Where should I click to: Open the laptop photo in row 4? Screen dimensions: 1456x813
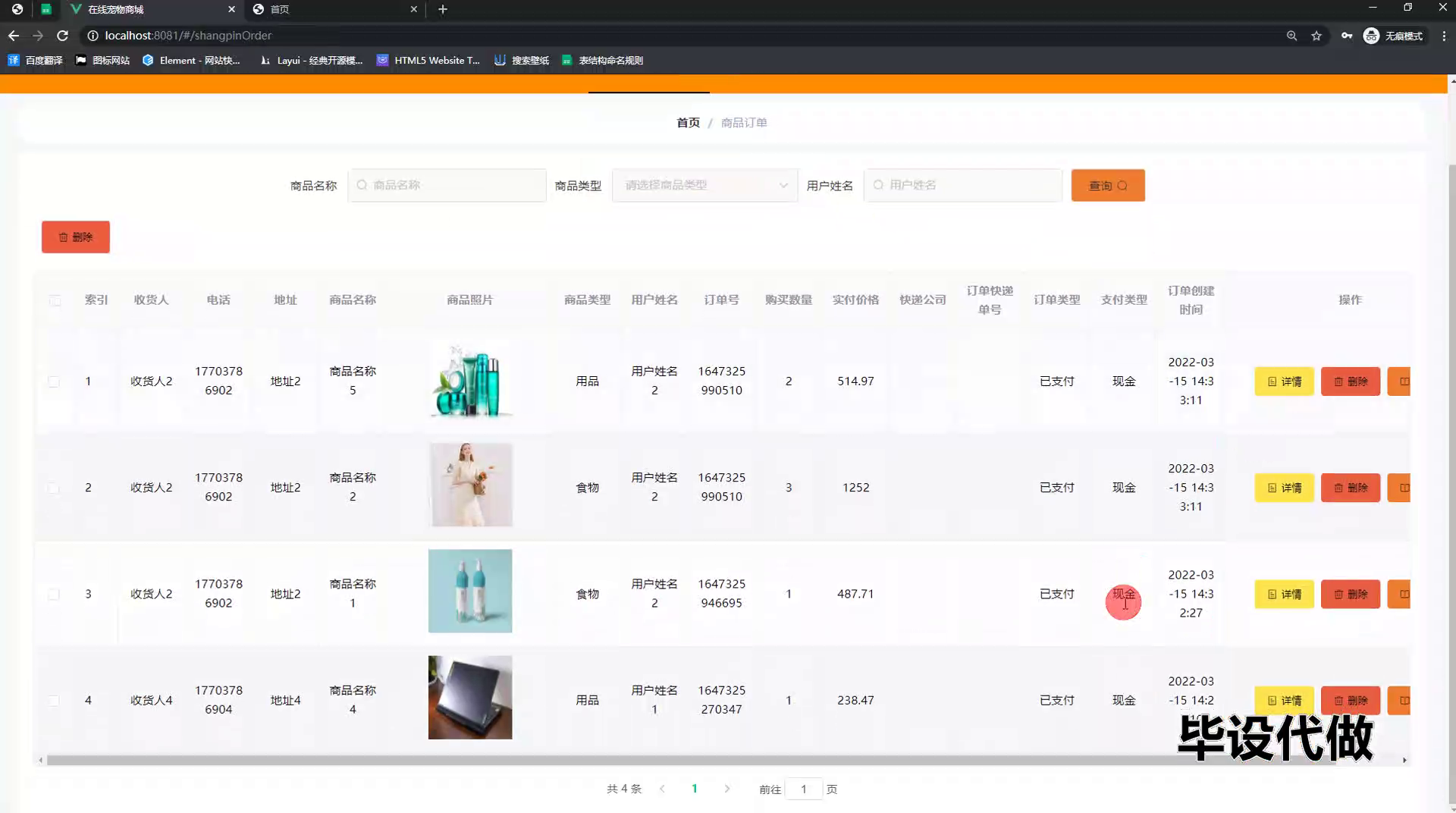470,697
